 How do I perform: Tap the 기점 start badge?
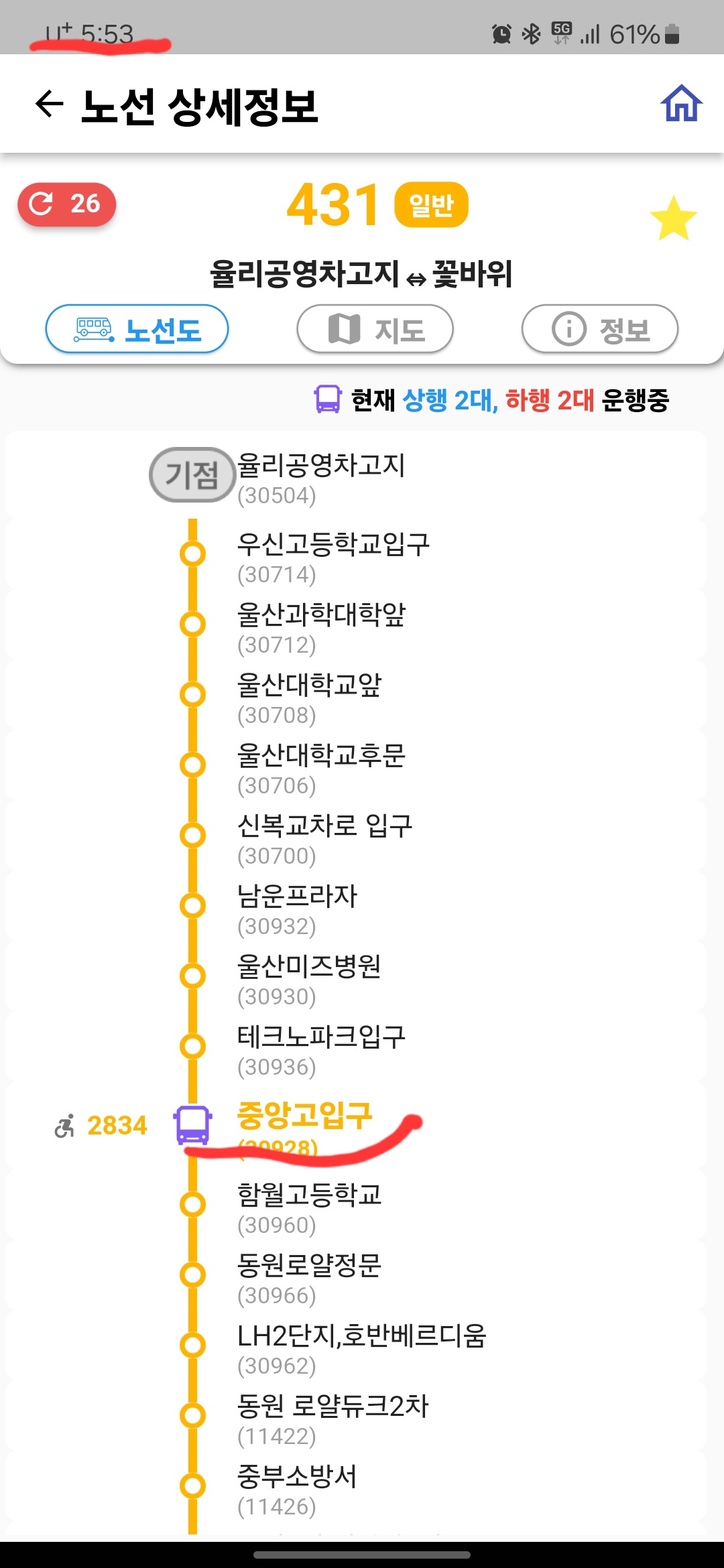(x=192, y=475)
